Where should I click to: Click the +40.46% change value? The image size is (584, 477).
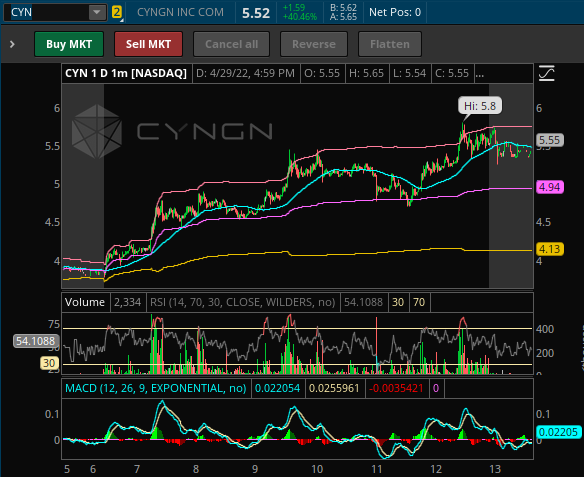pos(300,17)
